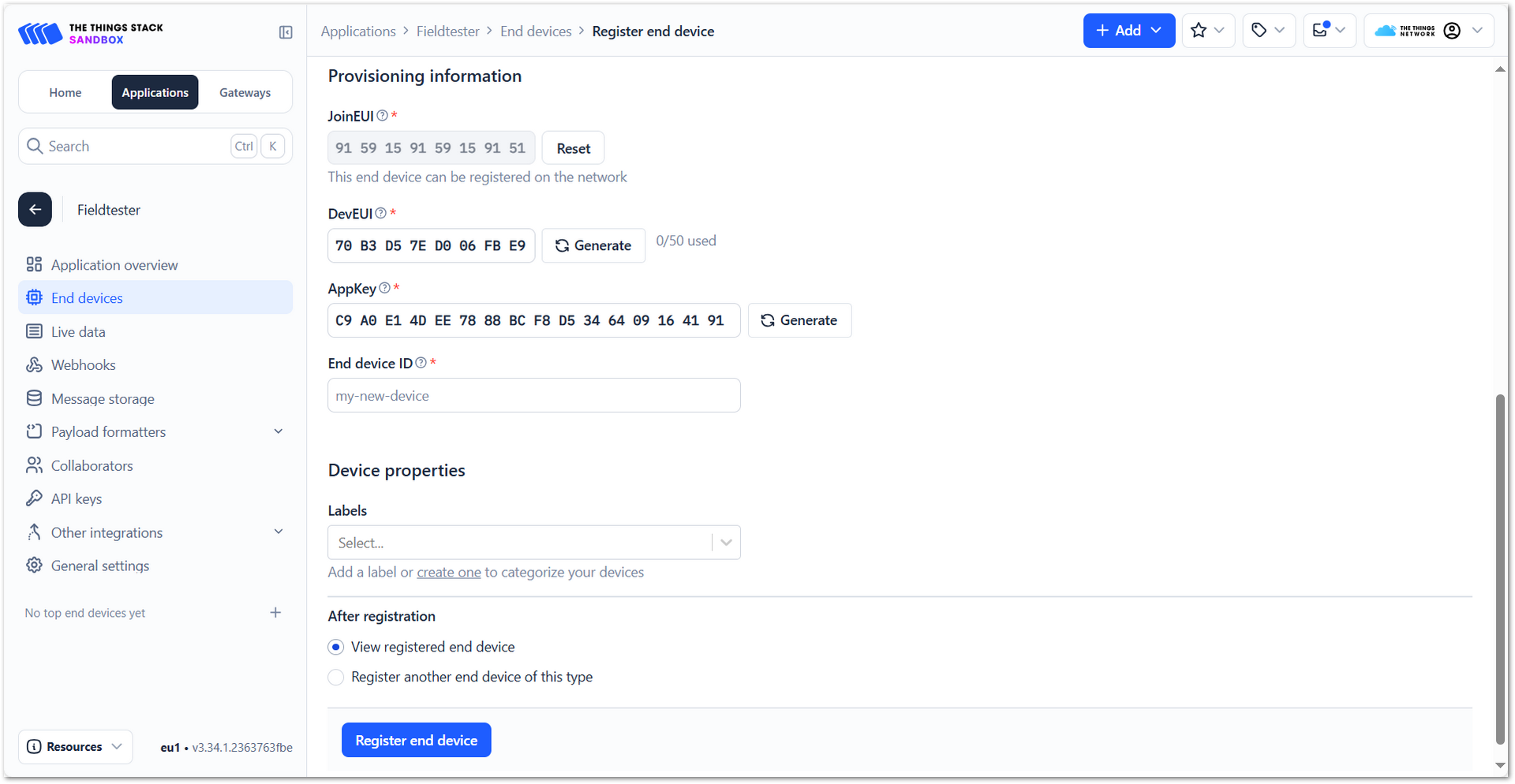1515x784 pixels.
Task: Open Live data in the sidebar
Action: point(78,332)
